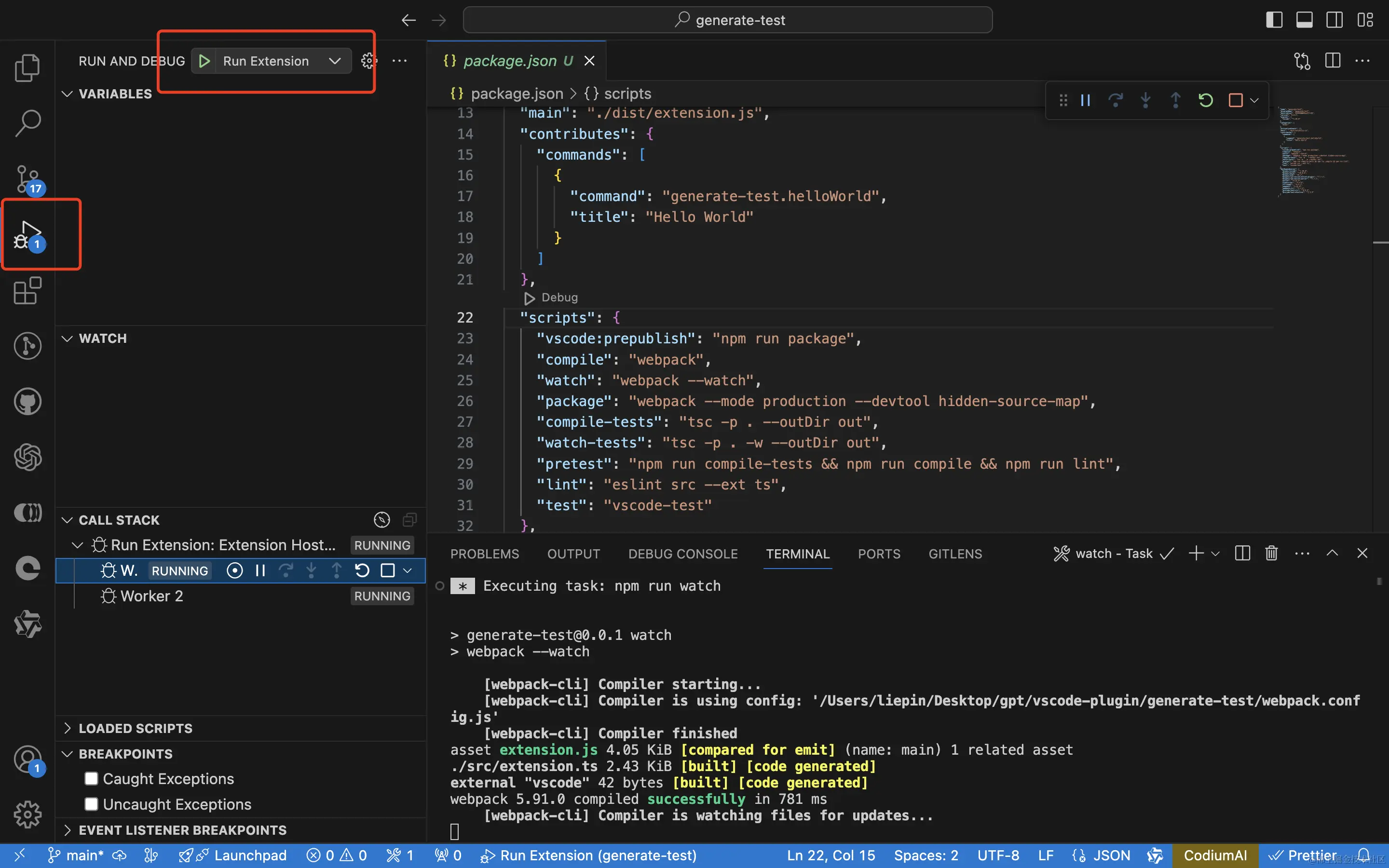Kill the terminal with trash icon
This screenshot has height=868, width=1389.
click(1271, 554)
